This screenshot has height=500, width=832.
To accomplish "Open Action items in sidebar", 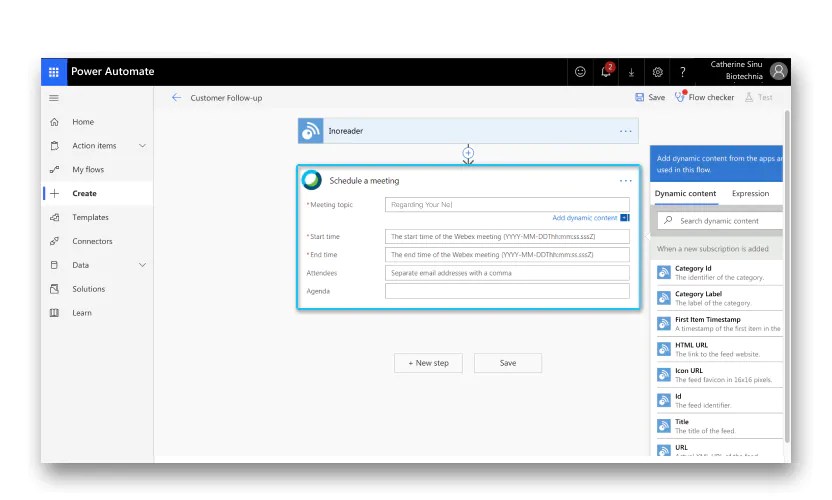I will tap(94, 145).
